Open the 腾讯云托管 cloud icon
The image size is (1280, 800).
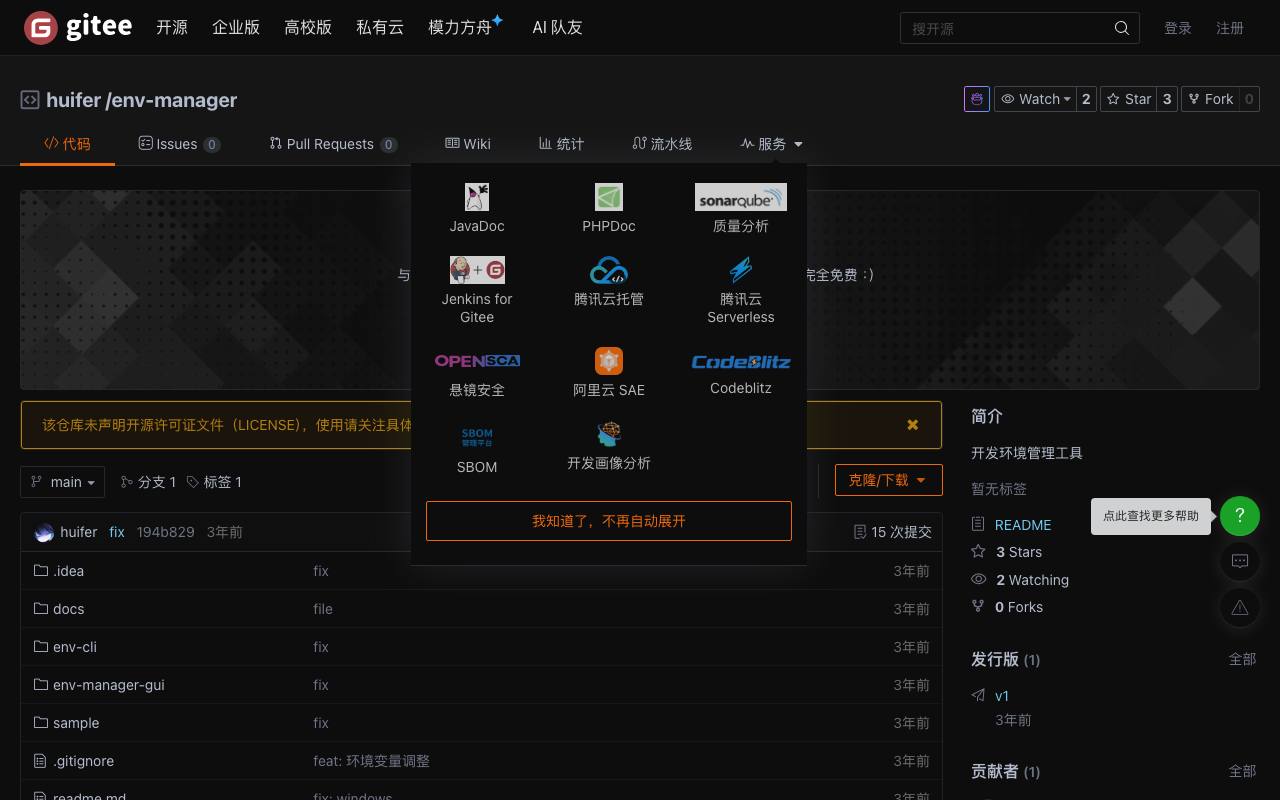click(x=609, y=270)
